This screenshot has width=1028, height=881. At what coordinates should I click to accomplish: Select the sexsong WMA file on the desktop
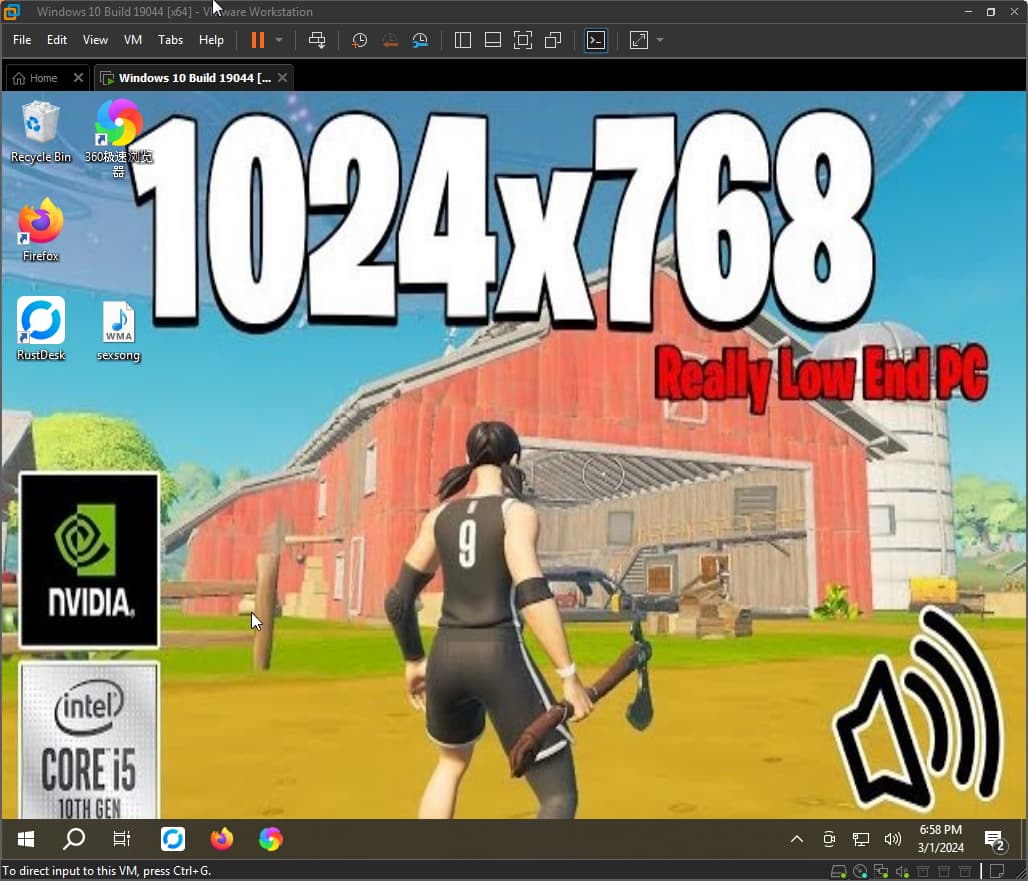[x=119, y=331]
